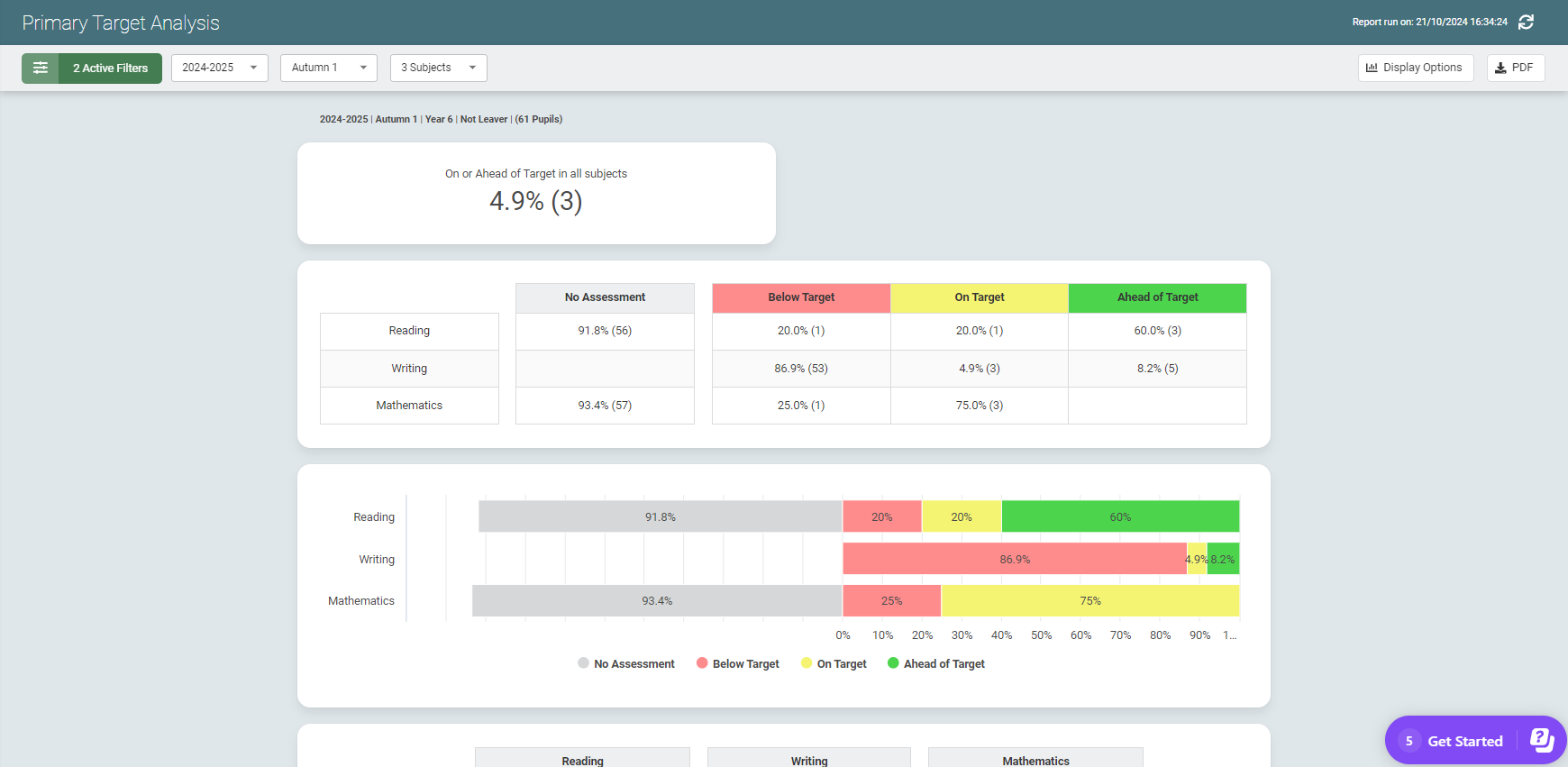Open the 2024-2025 academic year dropdown

point(219,68)
